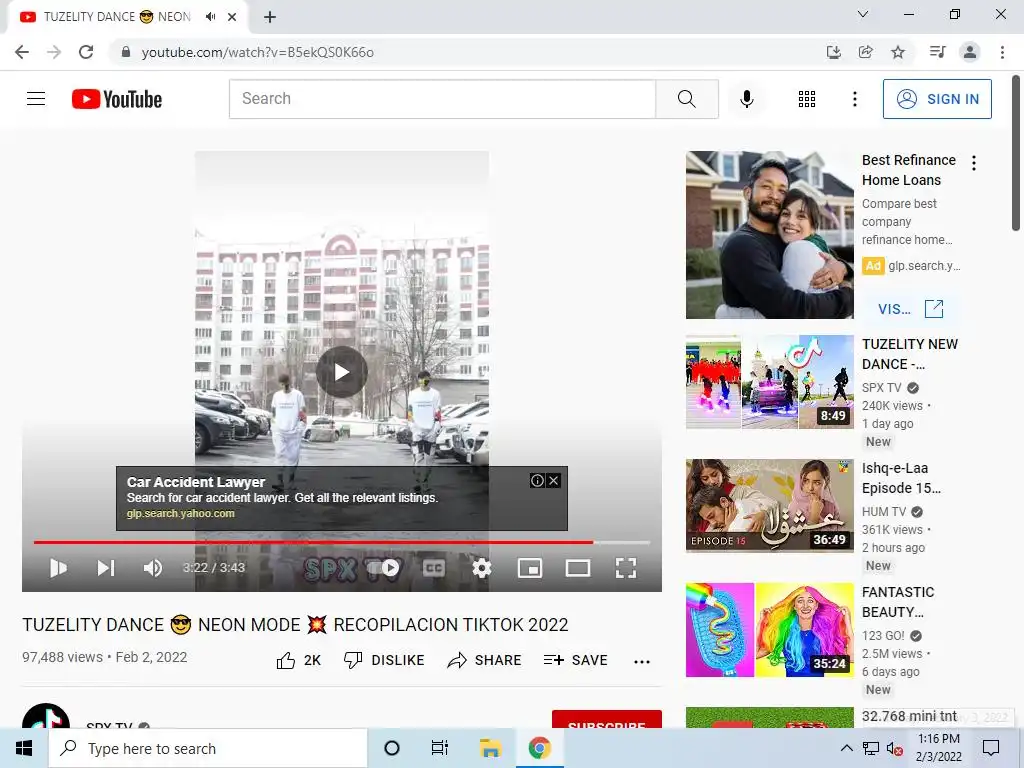1024x768 pixels.
Task: Click the SIGN IN button
Action: (x=937, y=99)
